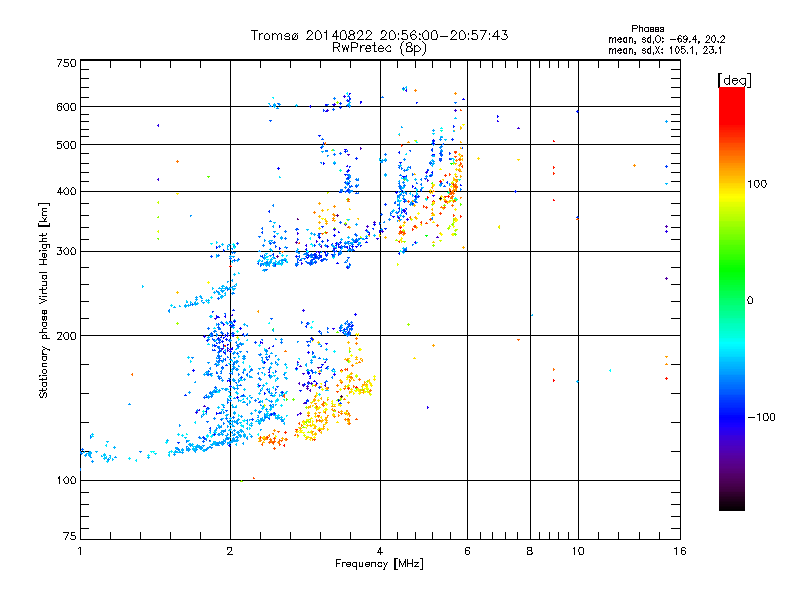This screenshot has width=800, height=600.
Task: Click x-axis tick label '2'
Action: coord(230,551)
